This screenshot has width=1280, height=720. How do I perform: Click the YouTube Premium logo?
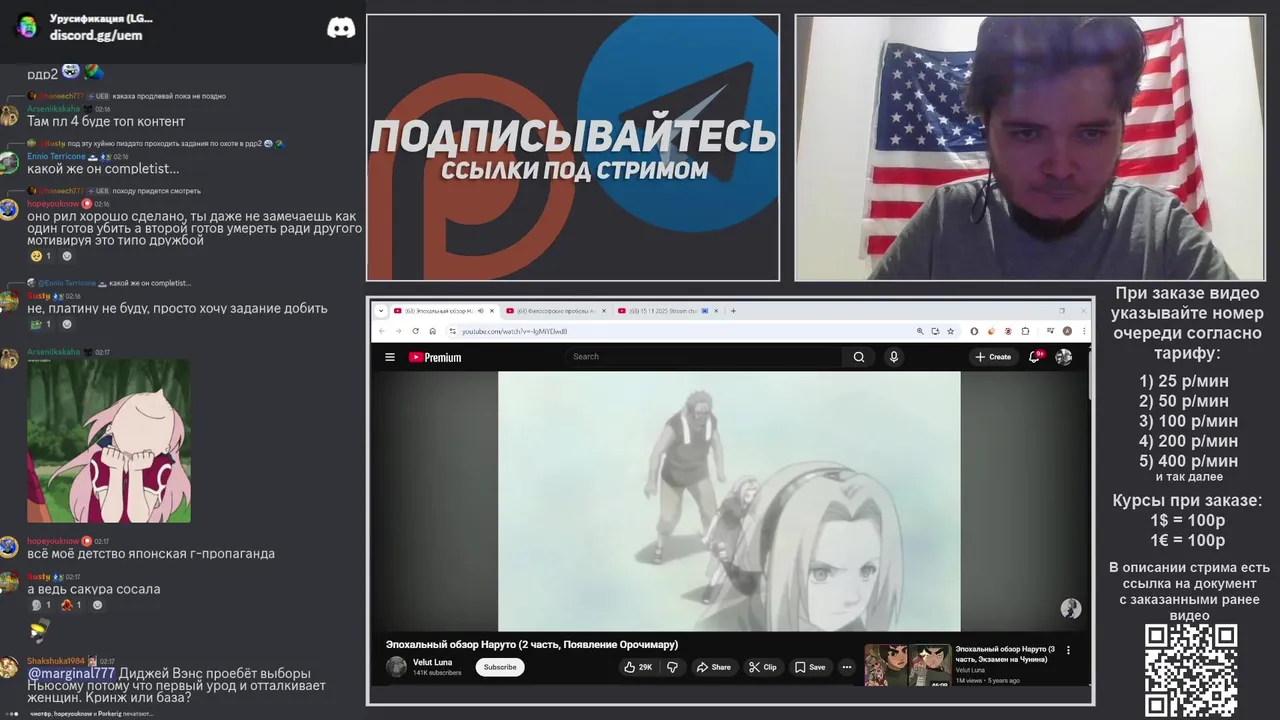[435, 357]
